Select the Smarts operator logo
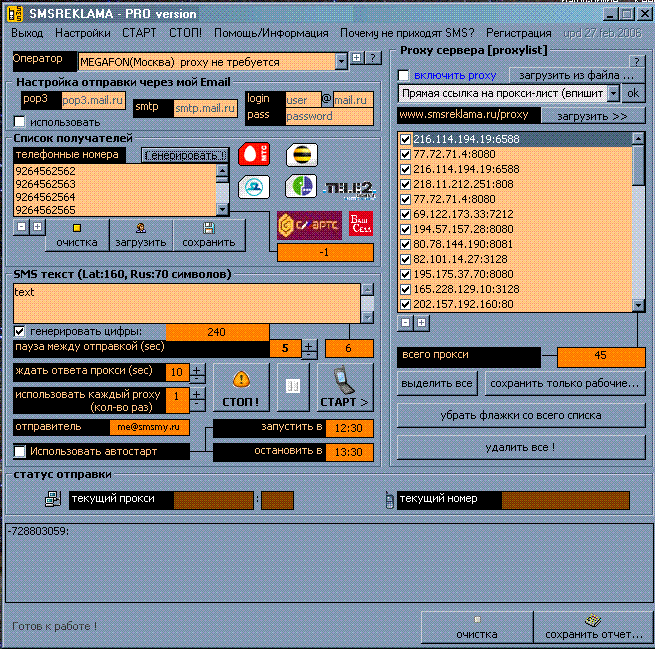655x649 pixels. [x=309, y=226]
